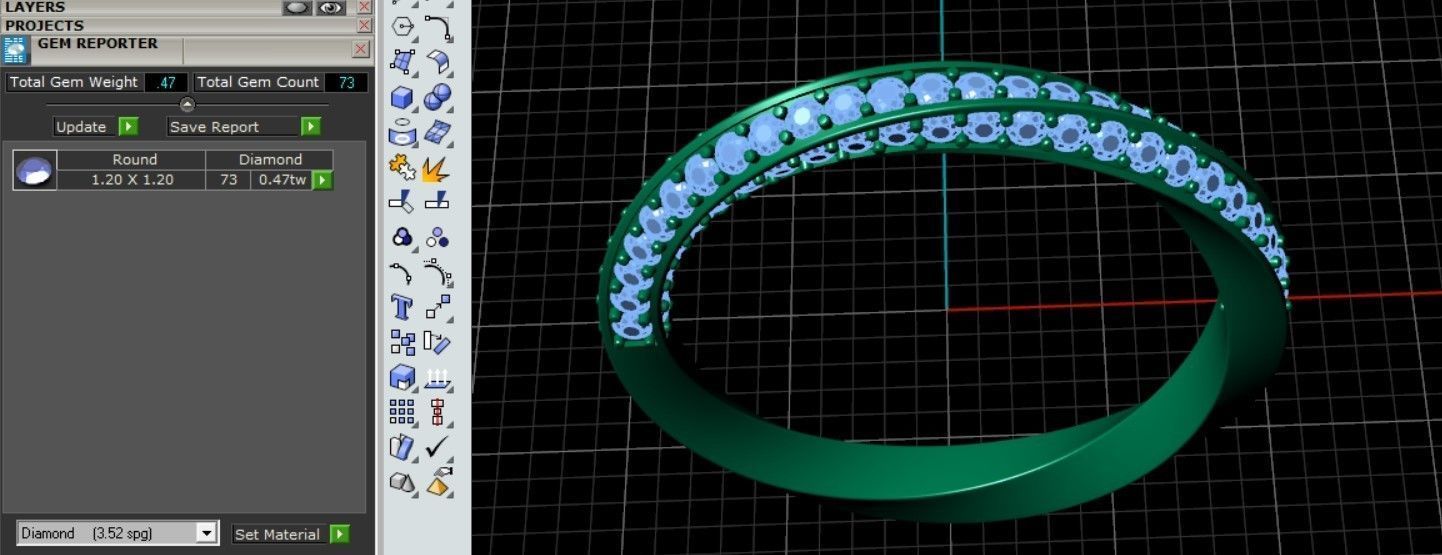The height and width of the screenshot is (555, 1442).
Task: Select the Mesh plane tool
Action: [437, 132]
